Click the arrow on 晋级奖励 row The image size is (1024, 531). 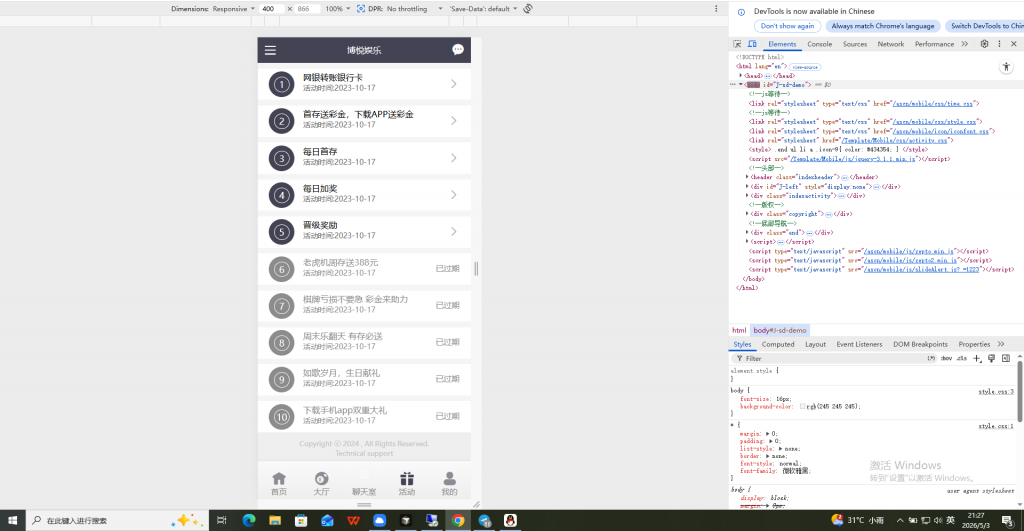pyautogui.click(x=453, y=231)
